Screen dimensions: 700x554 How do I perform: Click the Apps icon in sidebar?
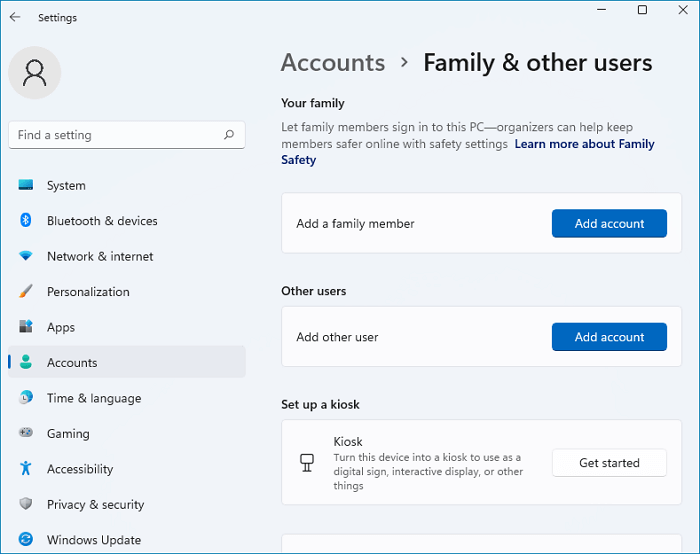point(26,328)
